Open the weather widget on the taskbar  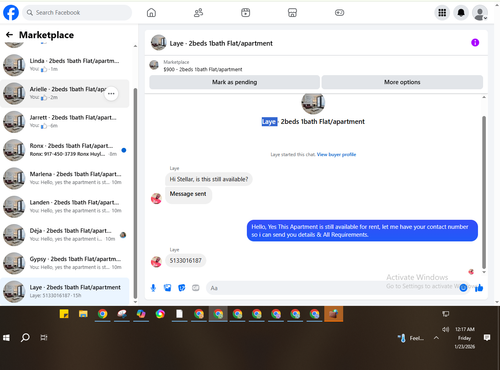[411, 338]
